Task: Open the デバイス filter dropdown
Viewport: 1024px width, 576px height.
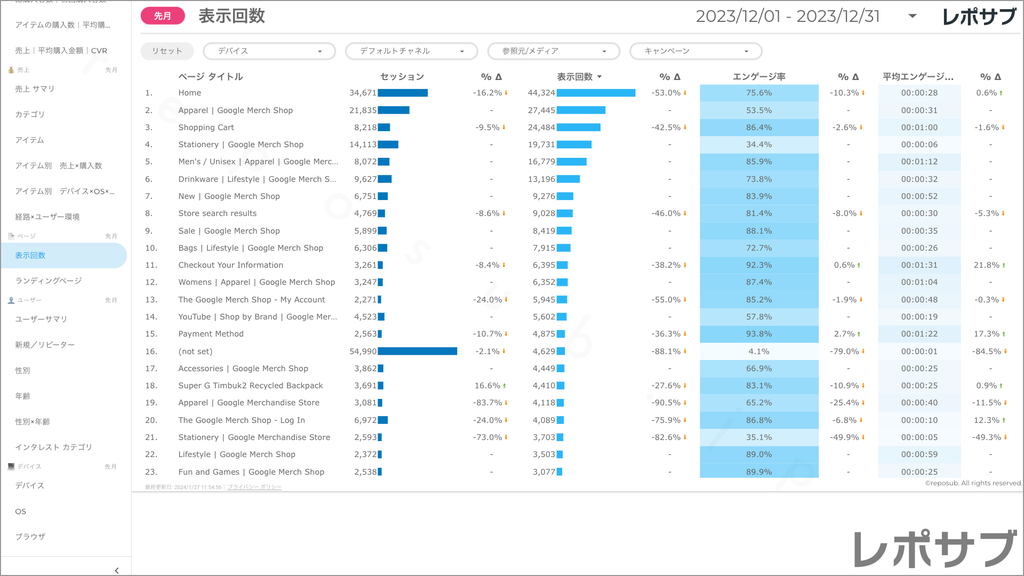Action: tap(269, 51)
